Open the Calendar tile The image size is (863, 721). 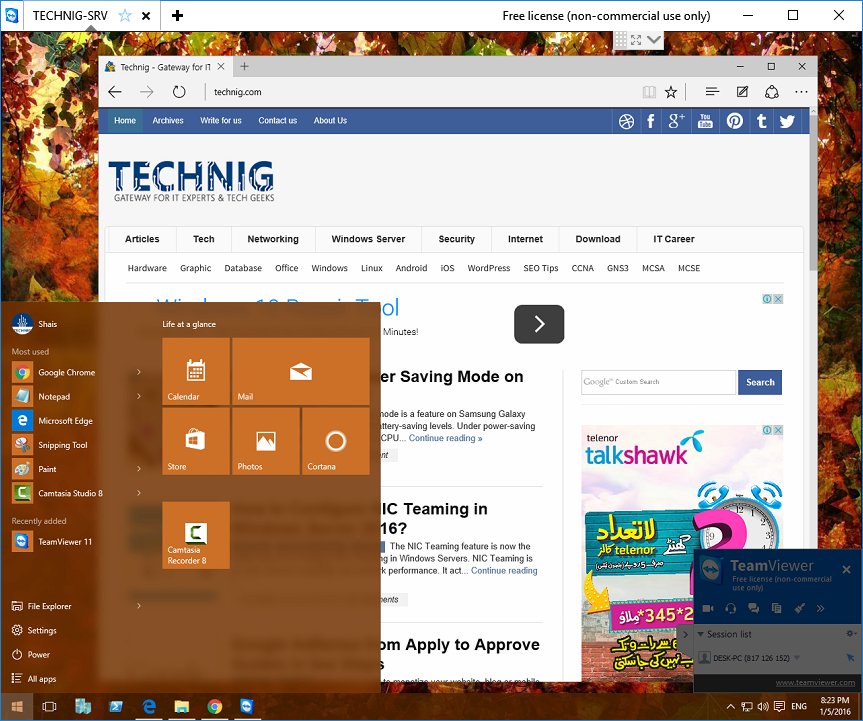[196, 371]
